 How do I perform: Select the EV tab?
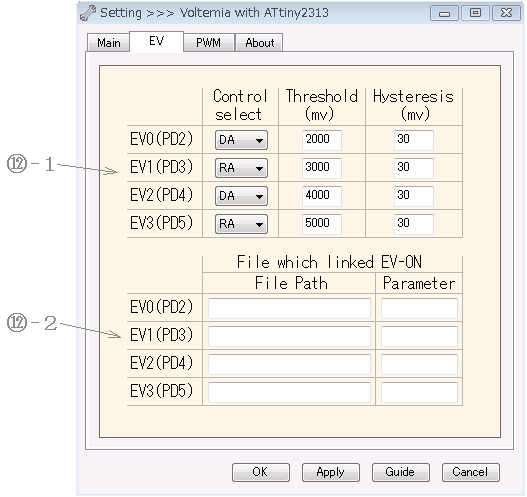coord(157,41)
